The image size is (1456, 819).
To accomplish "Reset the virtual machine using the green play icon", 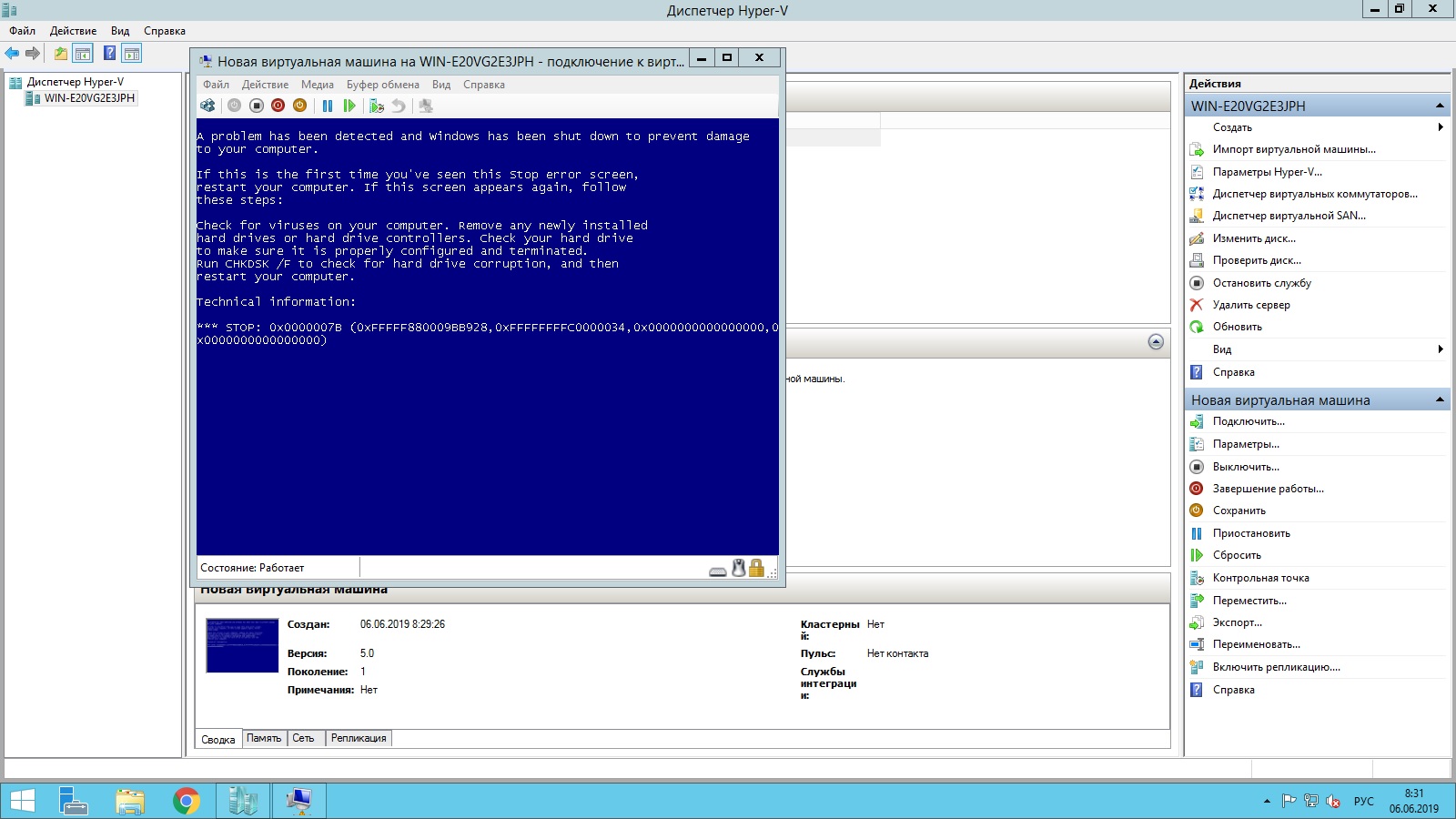I will coord(349,106).
